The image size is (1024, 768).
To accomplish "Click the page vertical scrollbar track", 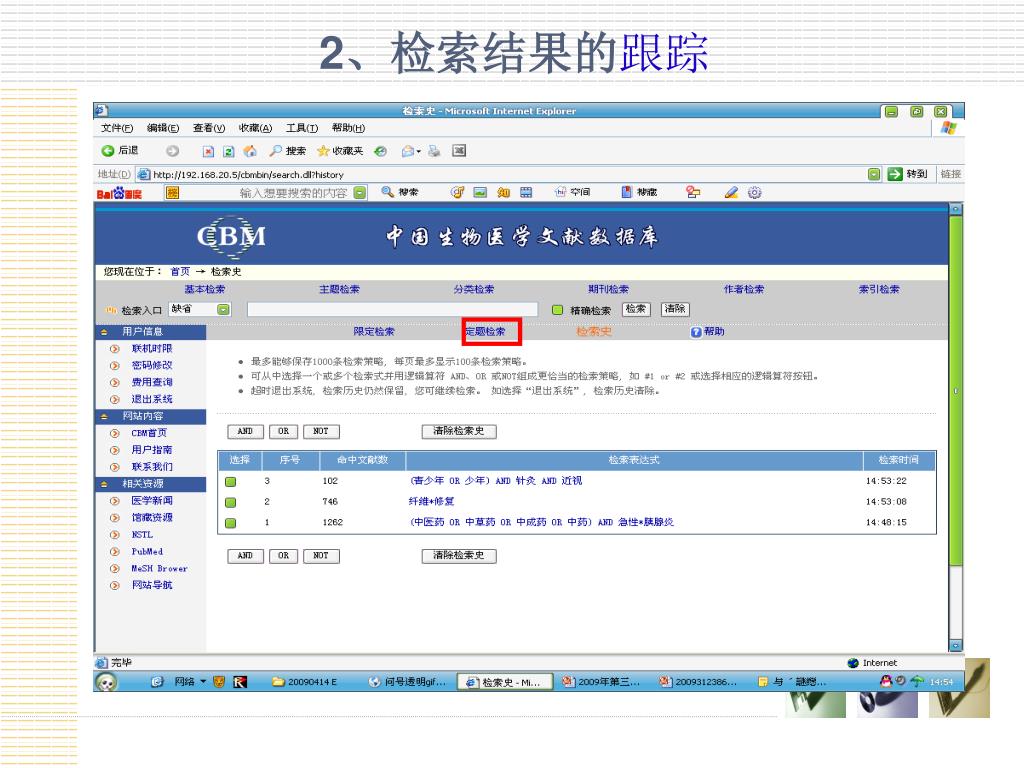I will click(955, 604).
